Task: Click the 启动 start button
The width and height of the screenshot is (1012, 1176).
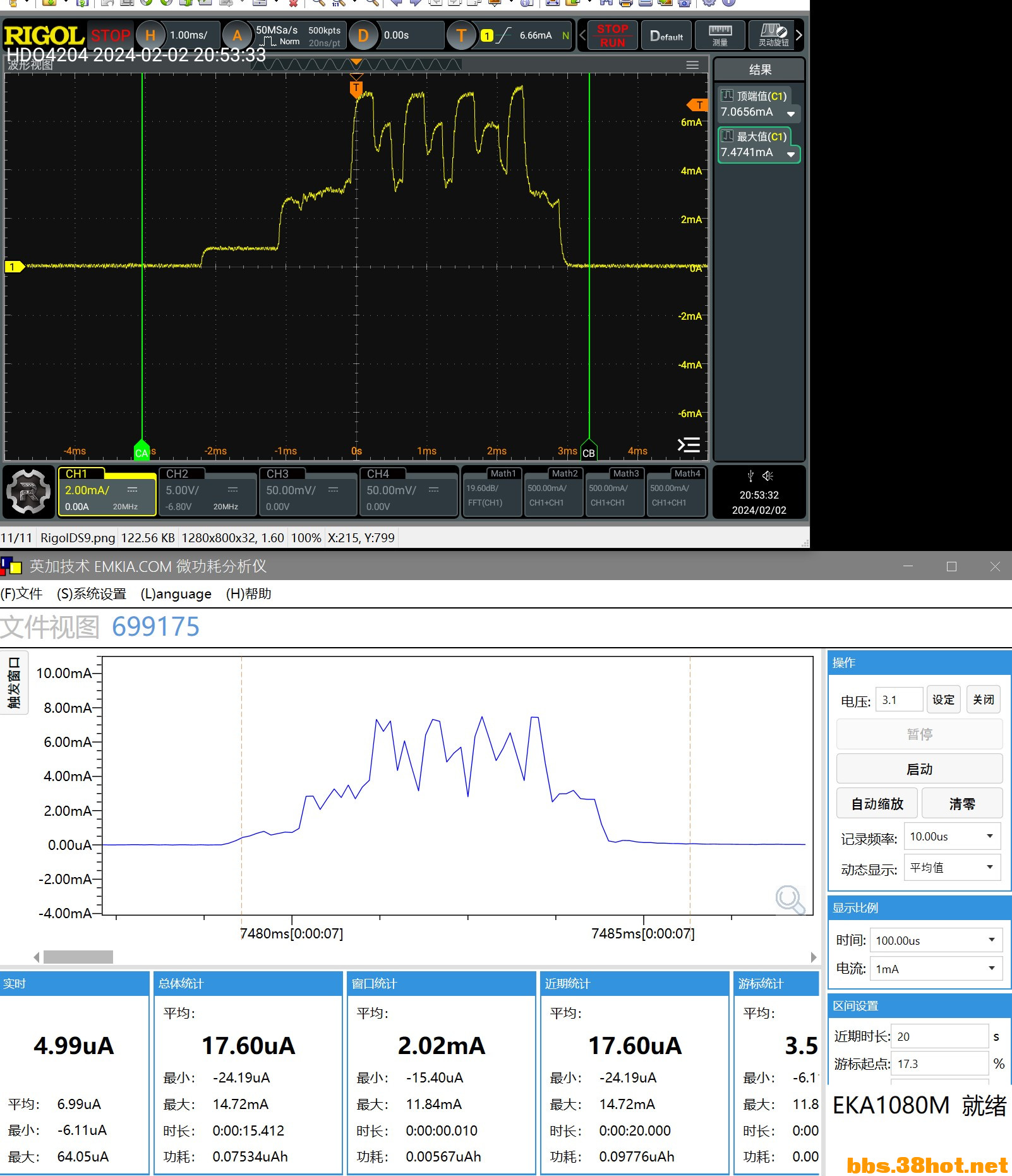Action: [x=919, y=769]
